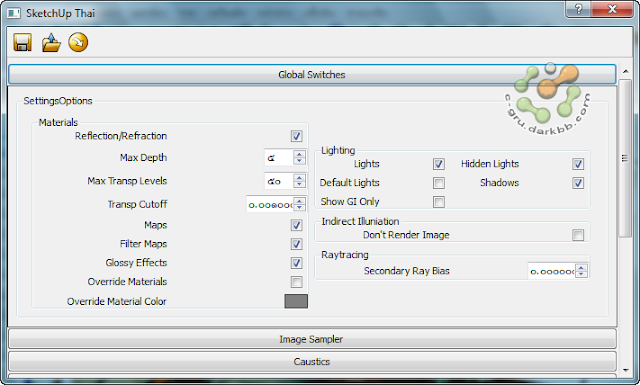Toggle the Reflection/Refraction checkbox
This screenshot has height=385, width=640.
(x=297, y=136)
